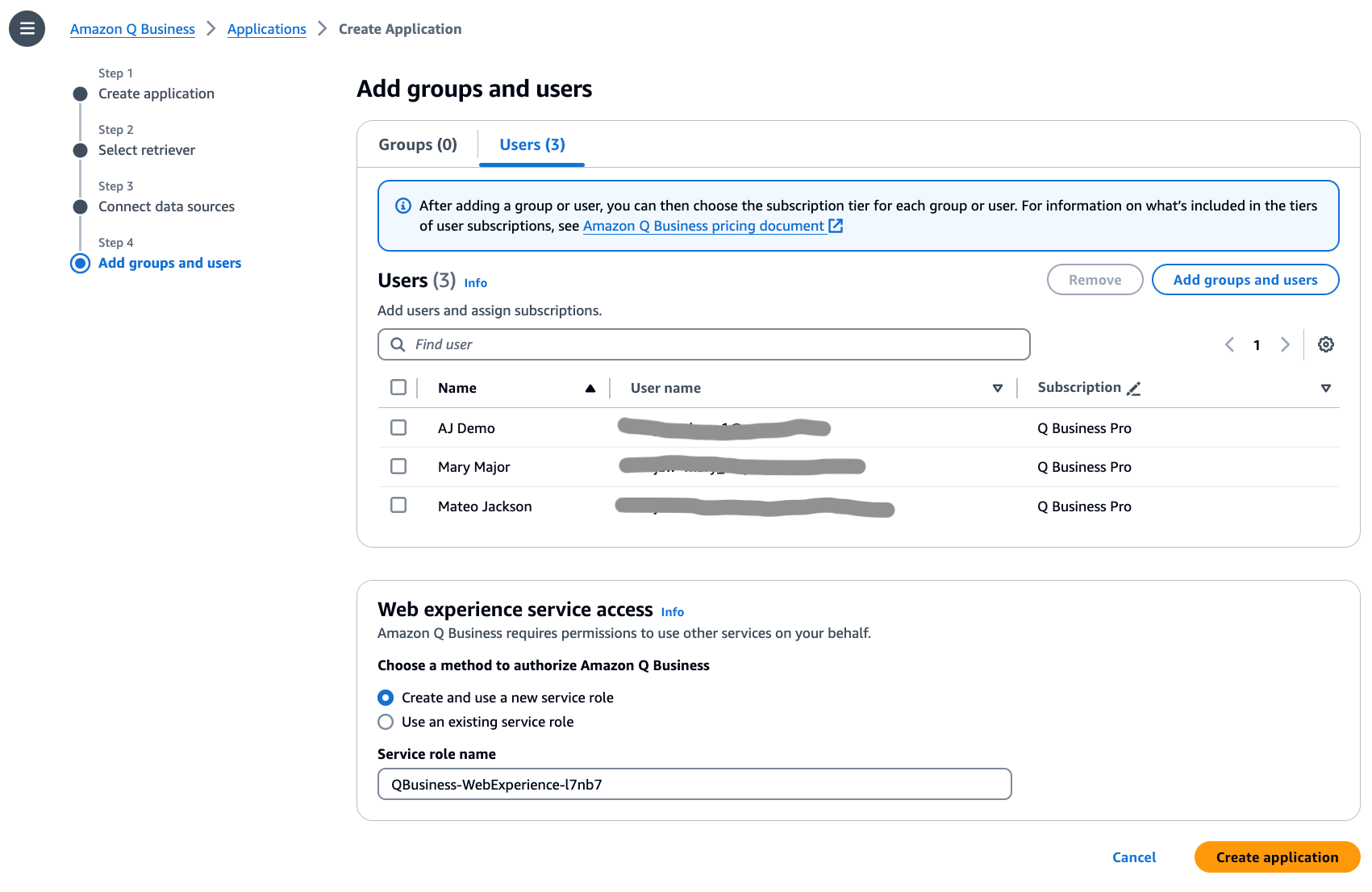Choose Use an existing service role
Image resolution: width=1372 pixels, height=892 pixels.
386,722
